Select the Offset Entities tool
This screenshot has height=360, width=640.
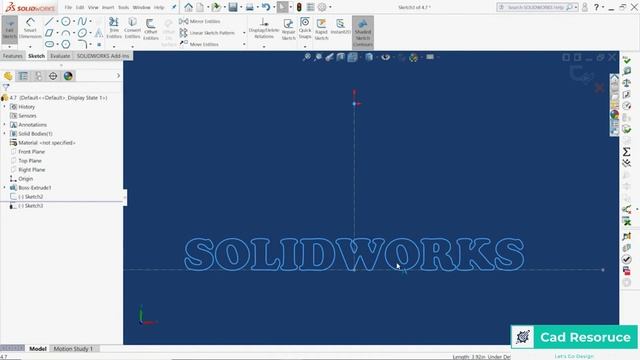click(x=151, y=29)
